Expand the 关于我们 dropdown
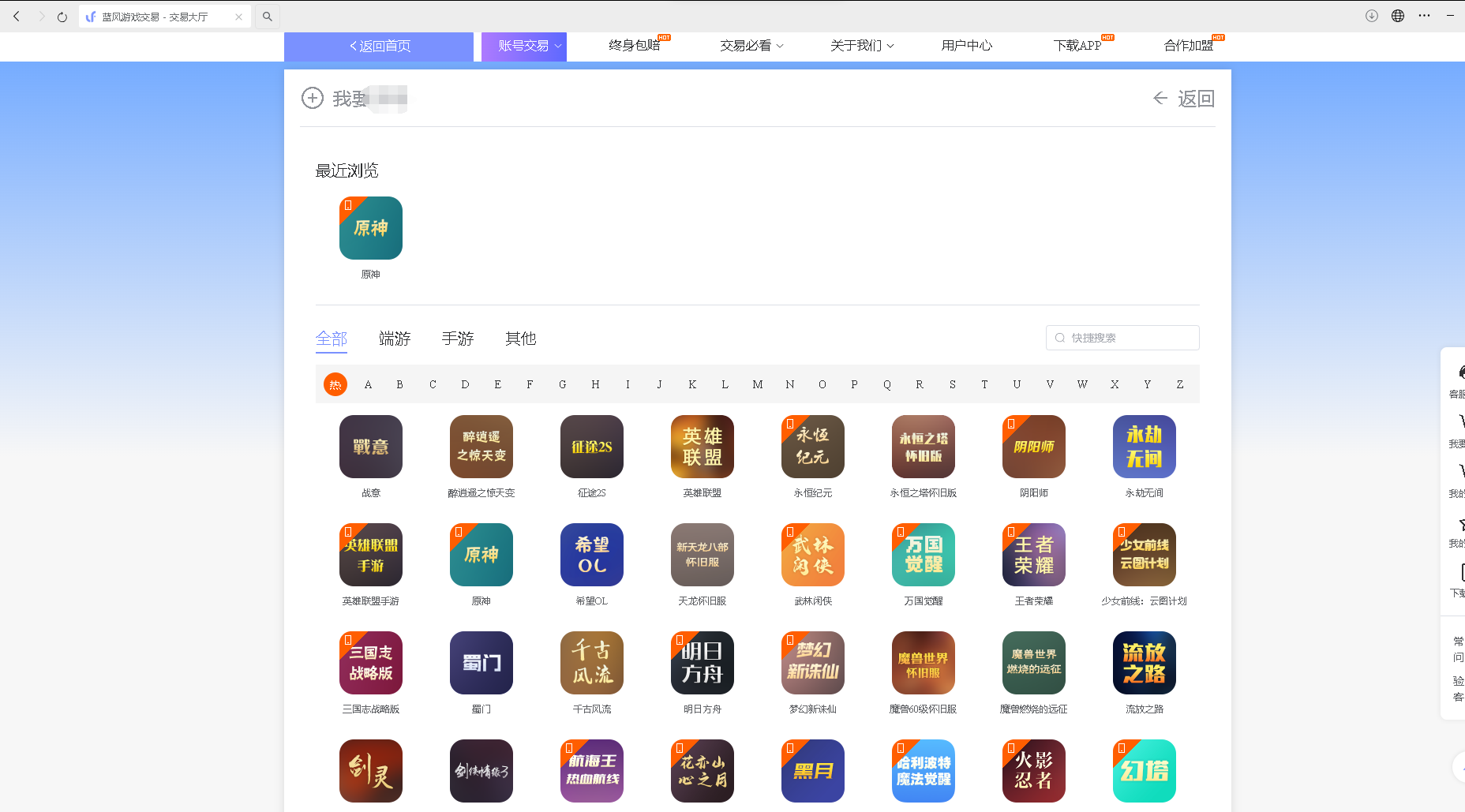 pos(861,46)
